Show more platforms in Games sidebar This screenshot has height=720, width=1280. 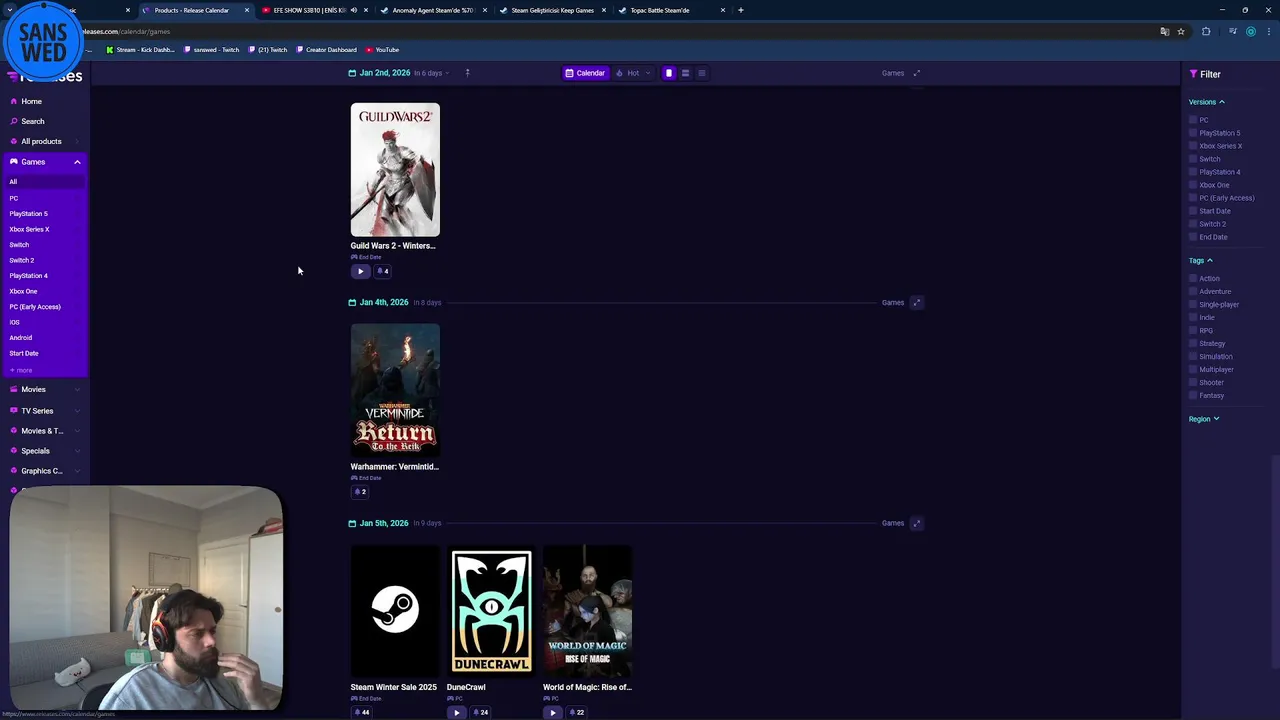21,370
